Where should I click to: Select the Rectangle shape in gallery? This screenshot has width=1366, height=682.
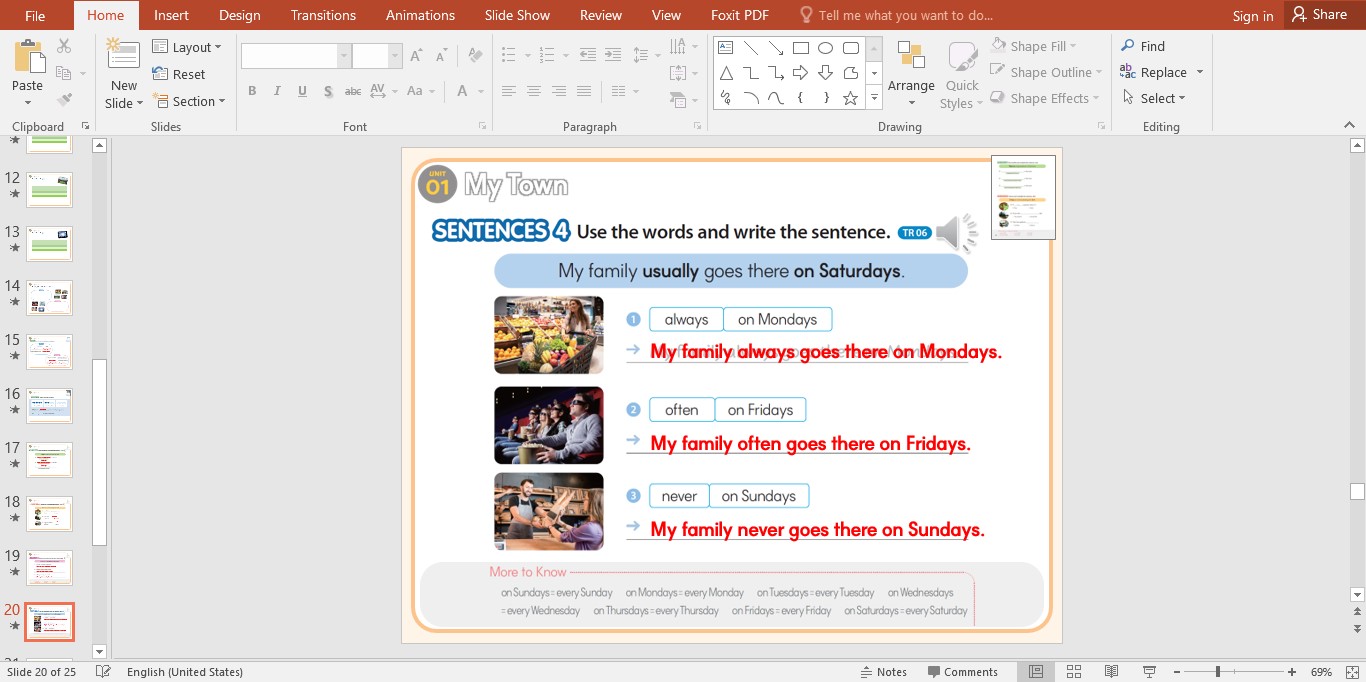tap(801, 48)
